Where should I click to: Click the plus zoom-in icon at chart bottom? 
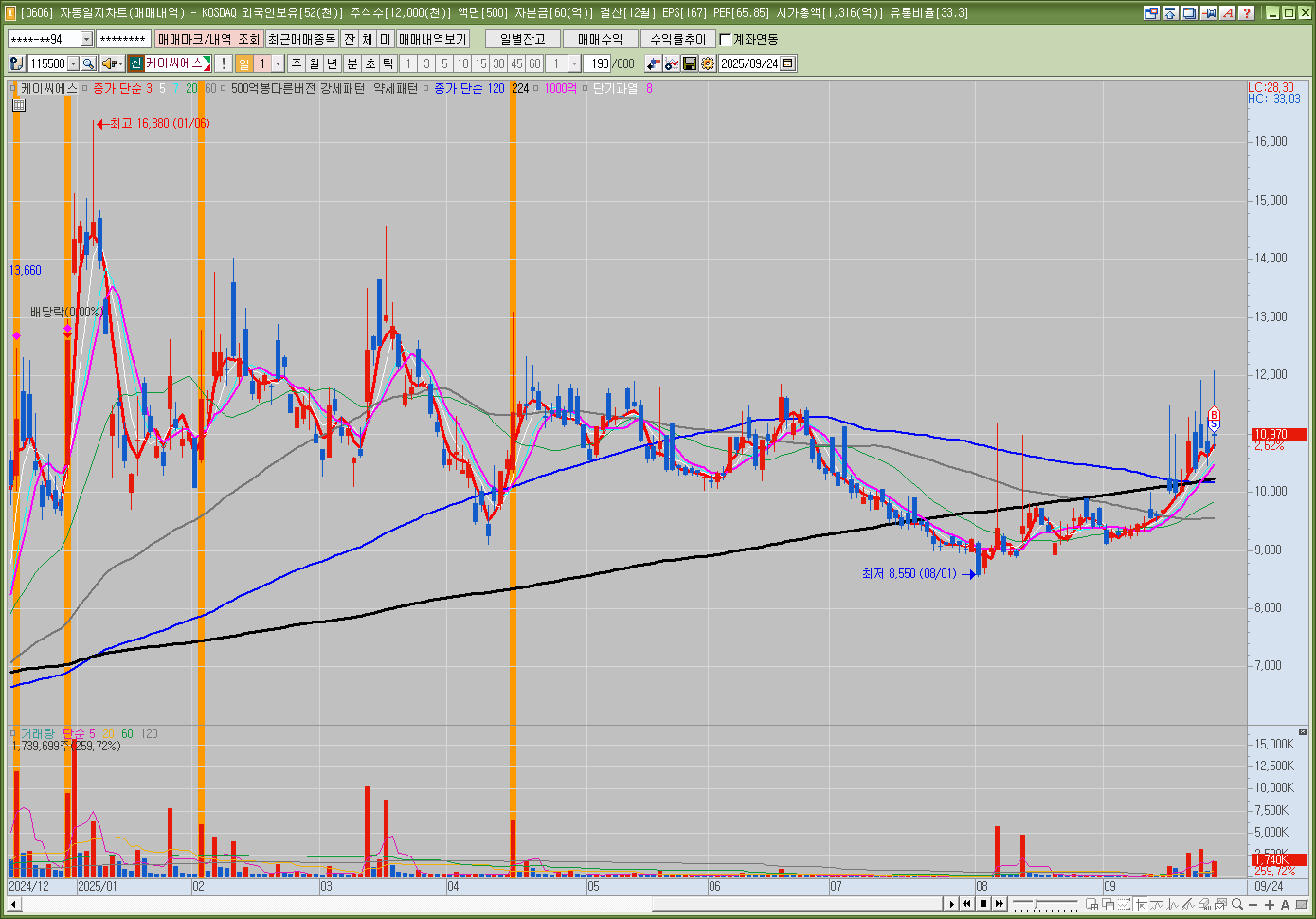(1270, 904)
